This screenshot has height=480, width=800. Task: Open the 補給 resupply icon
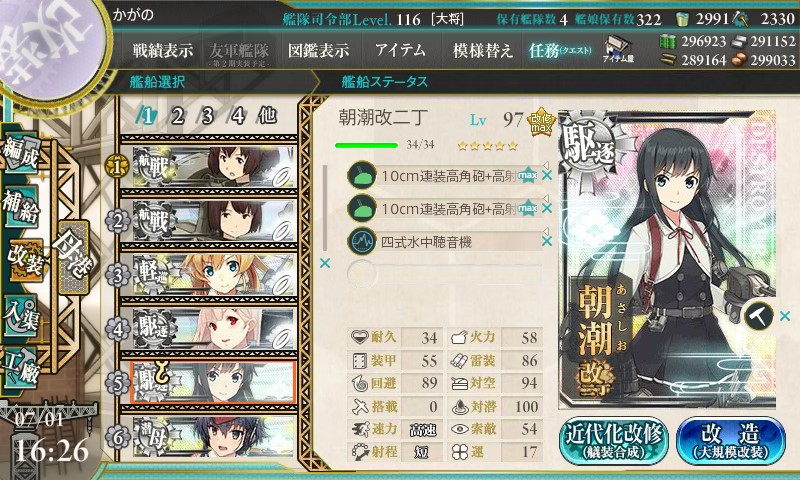click(x=21, y=206)
